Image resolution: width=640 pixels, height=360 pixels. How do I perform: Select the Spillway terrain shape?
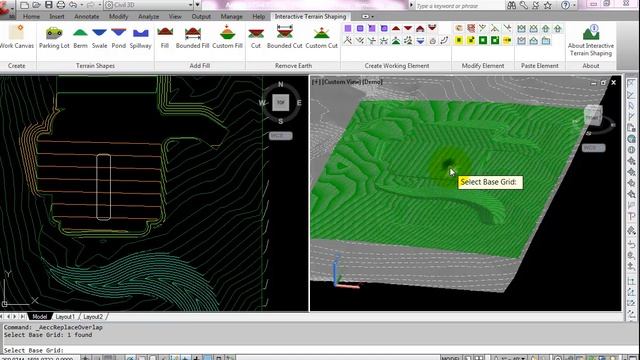click(x=140, y=37)
